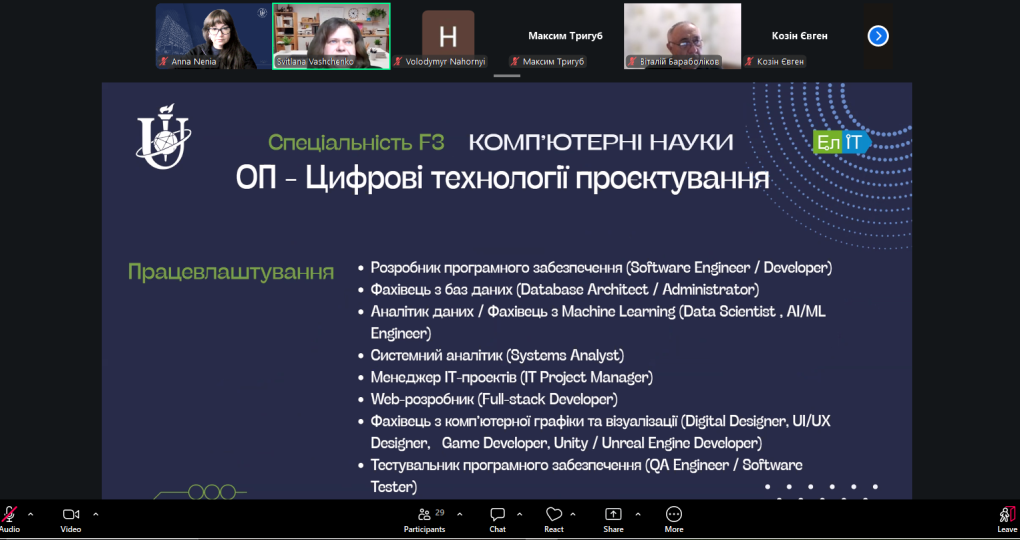Open the Participants panel
Screen dimensions: 1020x540
tap(424, 516)
